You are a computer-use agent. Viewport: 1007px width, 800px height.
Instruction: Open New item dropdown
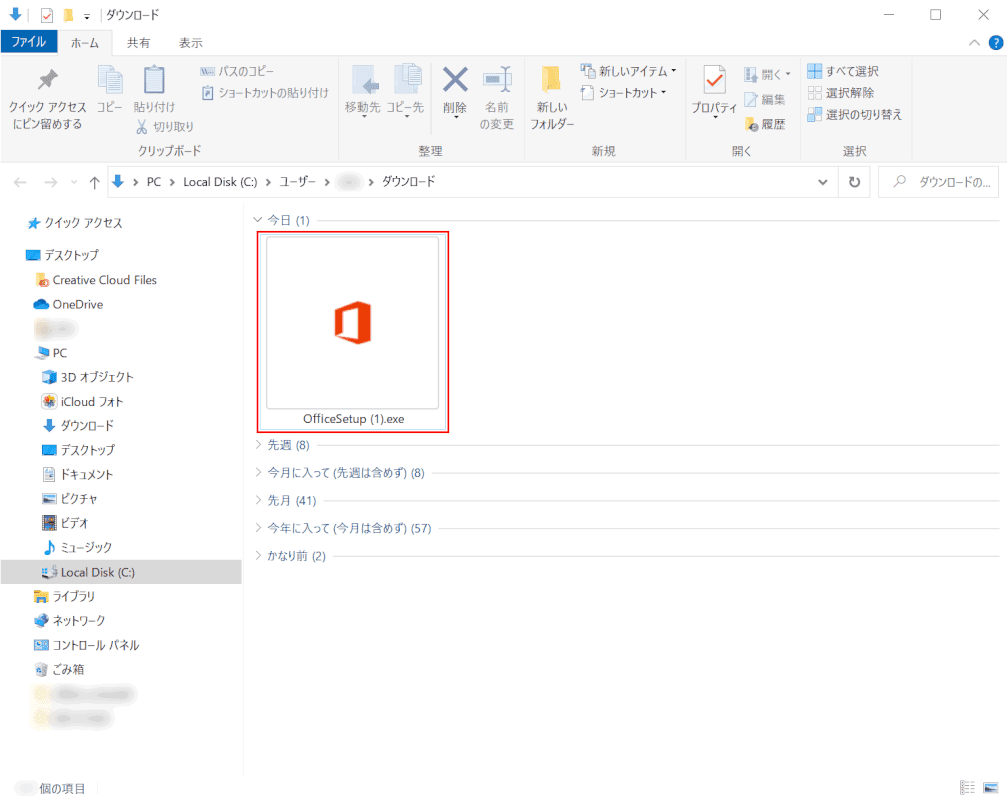click(x=628, y=71)
